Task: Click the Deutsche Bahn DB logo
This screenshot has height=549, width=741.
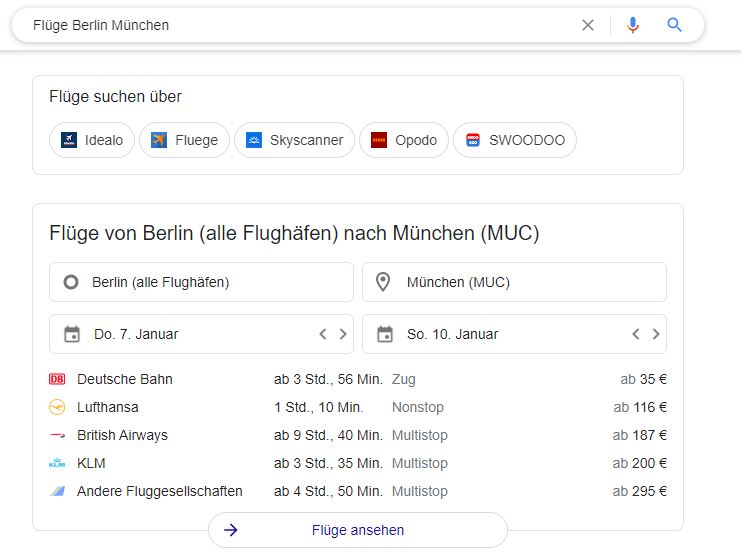Action: point(57,379)
